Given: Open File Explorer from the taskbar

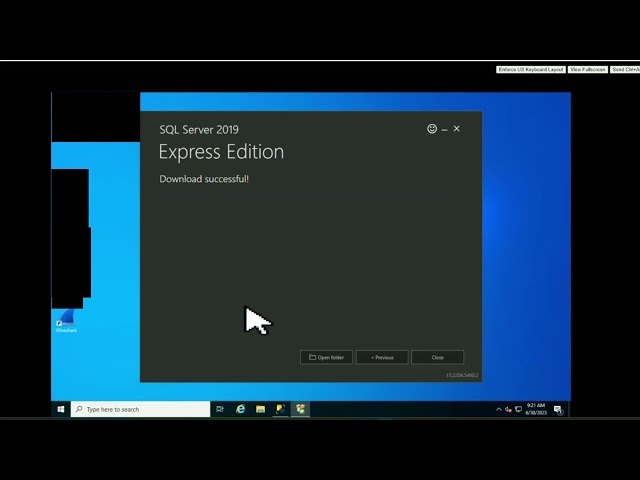Looking at the screenshot, I should 260,409.
